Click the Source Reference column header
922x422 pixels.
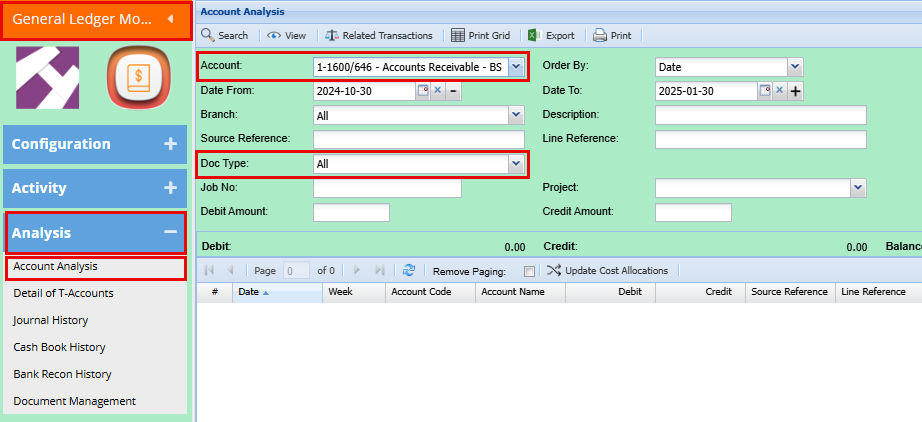tap(790, 292)
